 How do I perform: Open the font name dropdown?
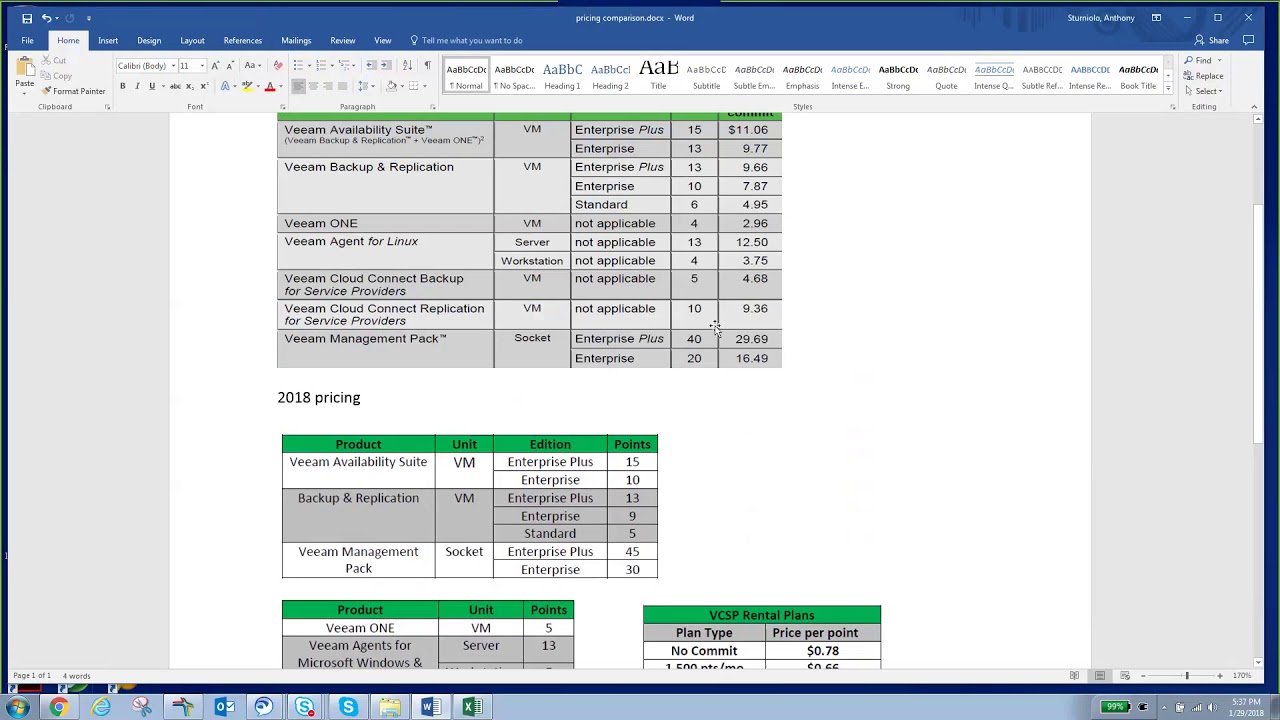point(172,66)
